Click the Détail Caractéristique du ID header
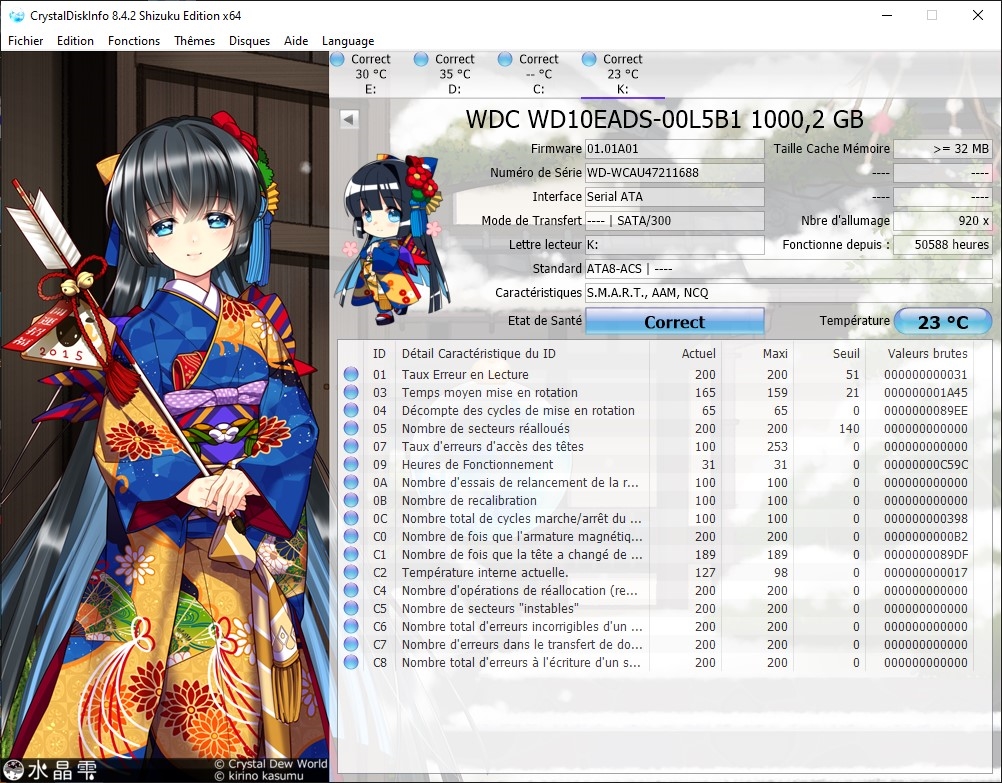The image size is (1002, 783). tap(479, 353)
